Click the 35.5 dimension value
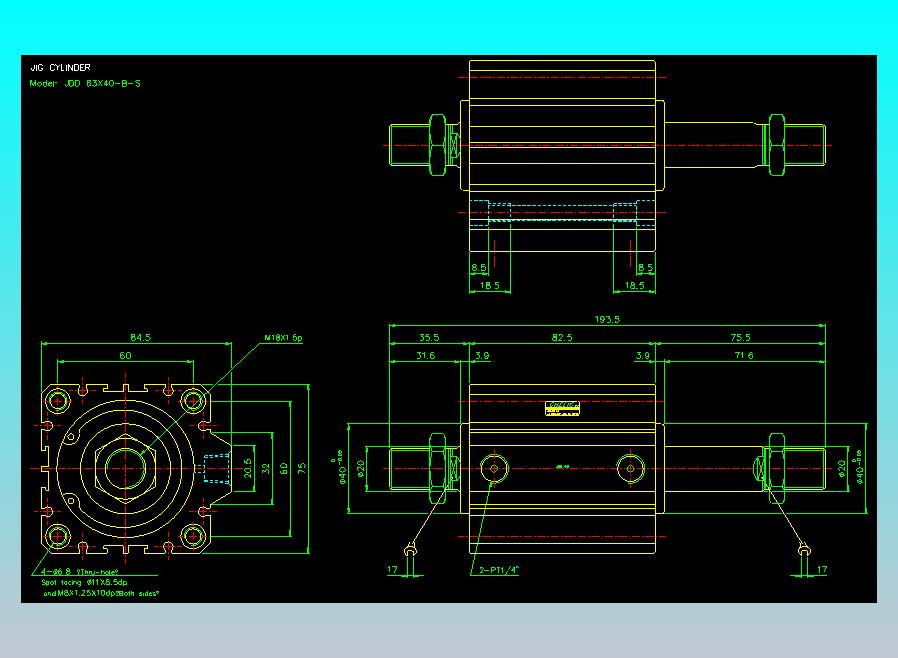The image size is (898, 658). coord(429,337)
